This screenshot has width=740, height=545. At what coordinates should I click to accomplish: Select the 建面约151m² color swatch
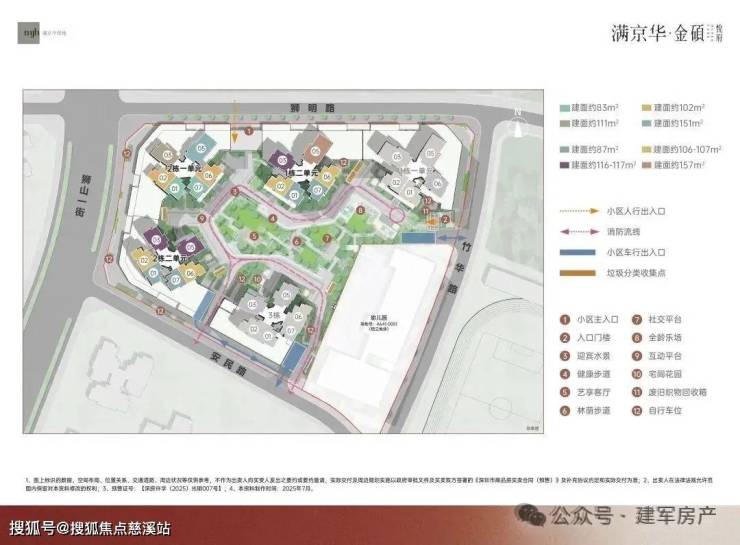646,124
